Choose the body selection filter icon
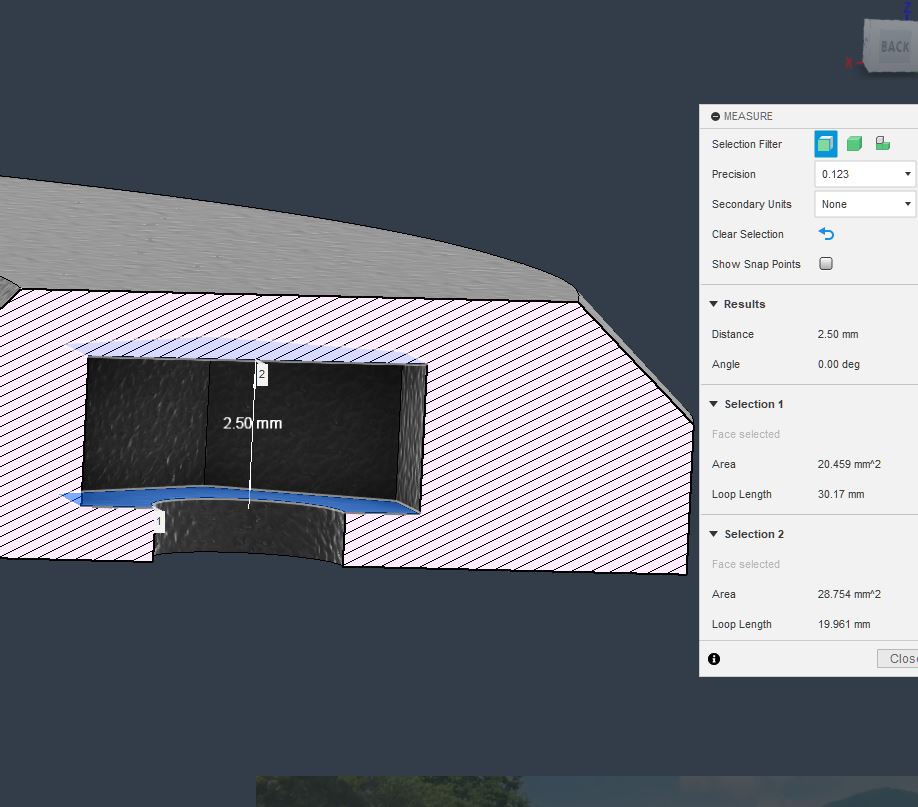Image resolution: width=918 pixels, height=807 pixels. coord(854,144)
